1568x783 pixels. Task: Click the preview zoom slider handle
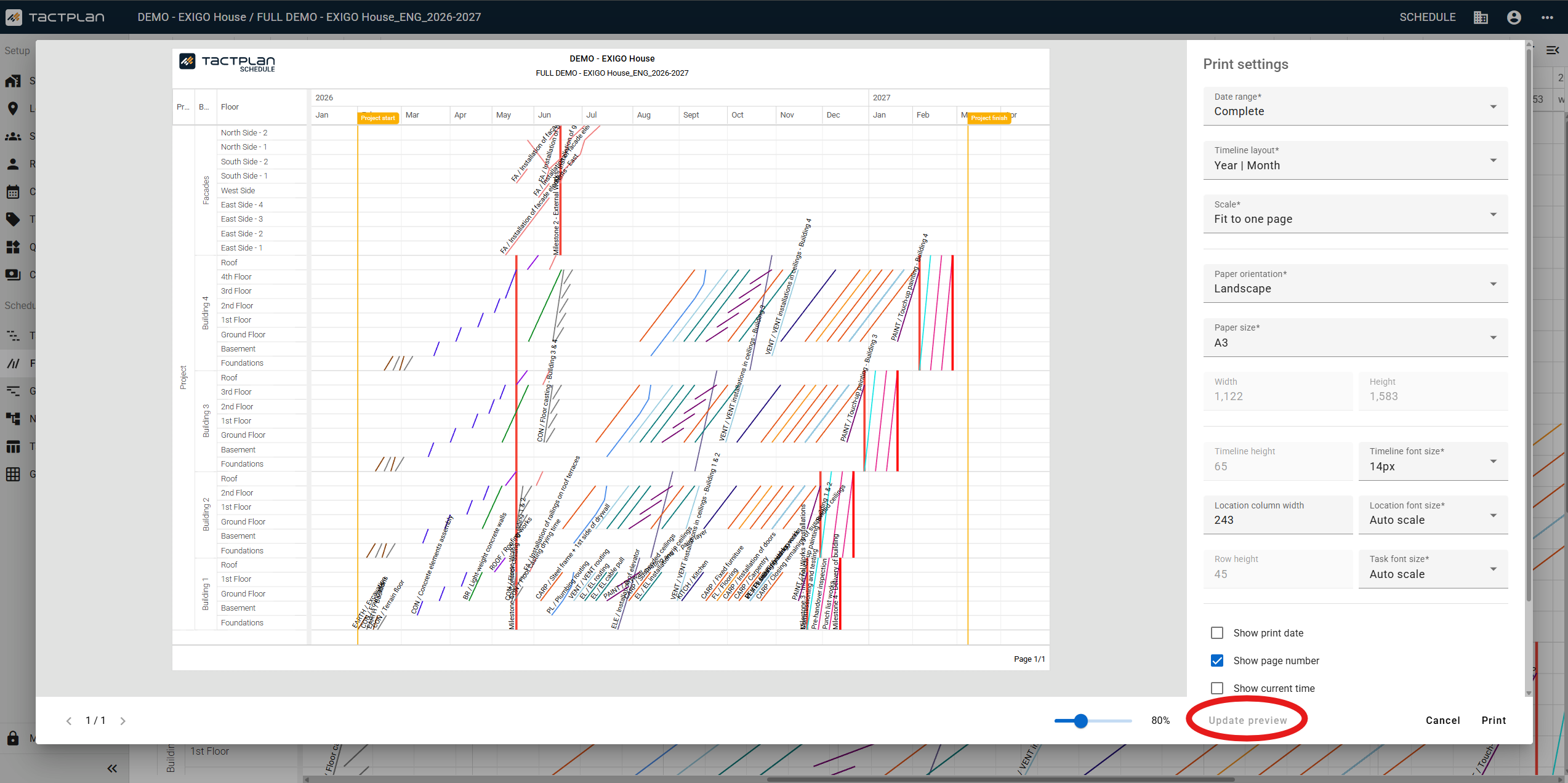point(1081,721)
